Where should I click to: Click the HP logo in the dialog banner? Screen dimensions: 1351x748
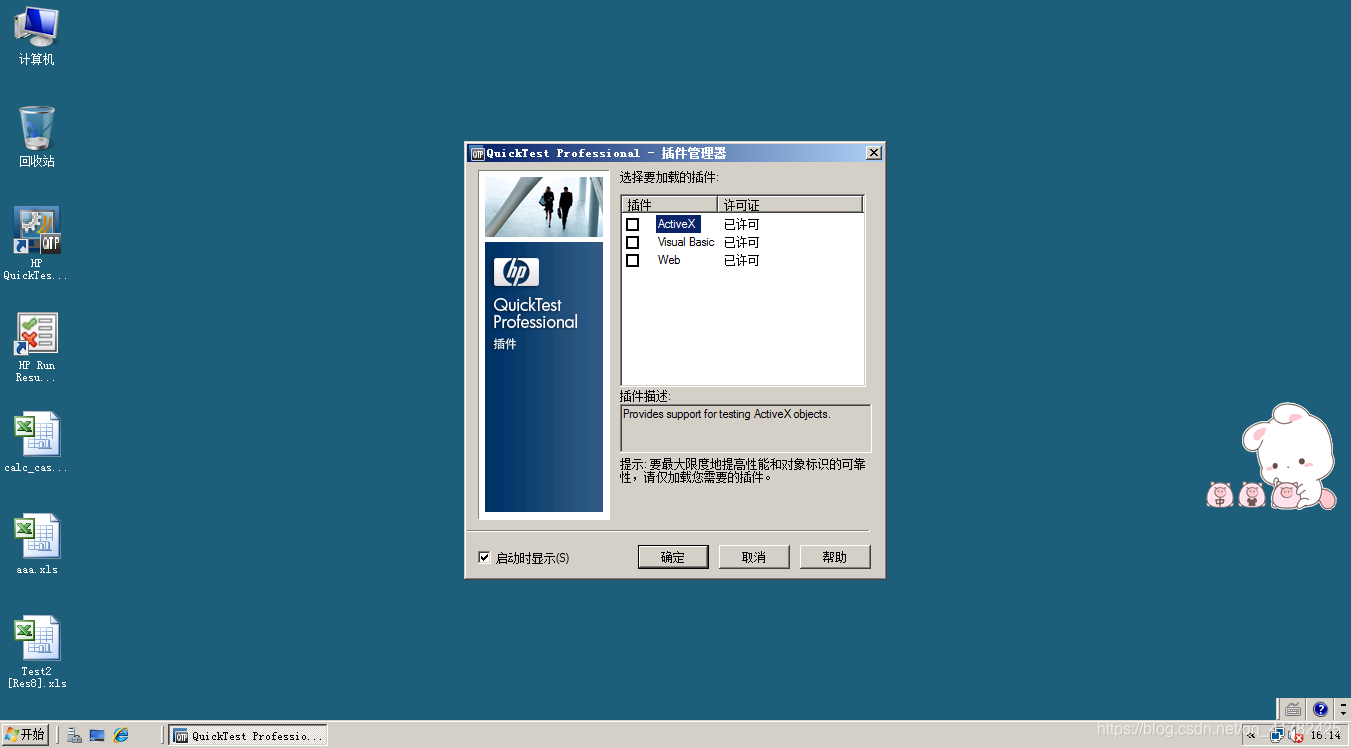tap(516, 272)
